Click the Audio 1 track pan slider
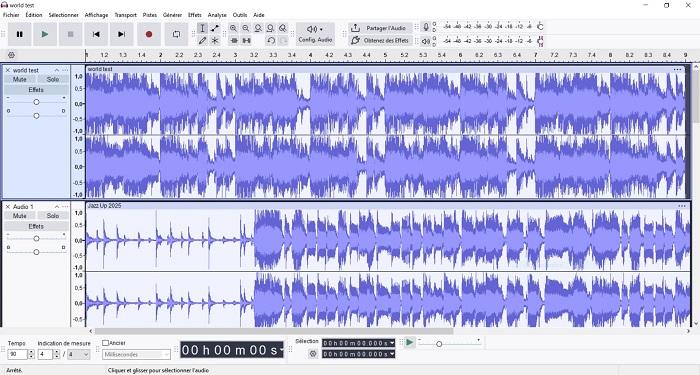This screenshot has height=375, width=700. pyautogui.click(x=36, y=252)
